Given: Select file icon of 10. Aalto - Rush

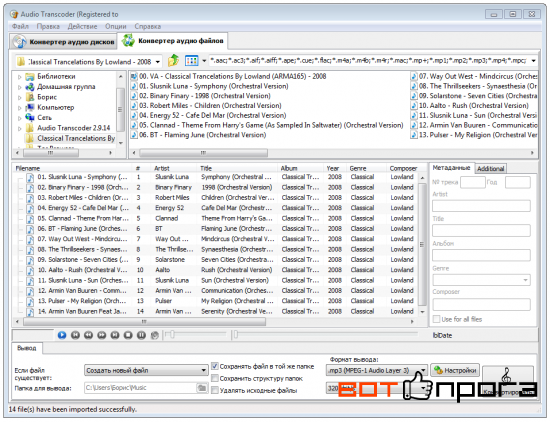Looking at the screenshot, I should (414, 106).
